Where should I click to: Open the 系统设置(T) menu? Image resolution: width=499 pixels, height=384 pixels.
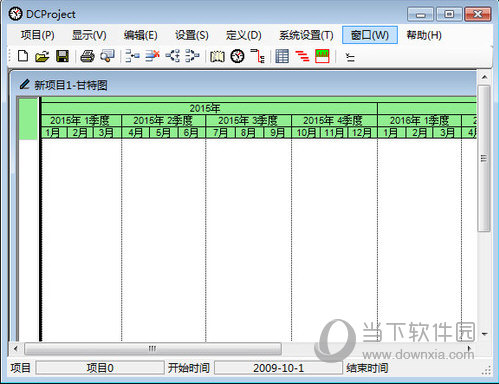pos(306,35)
